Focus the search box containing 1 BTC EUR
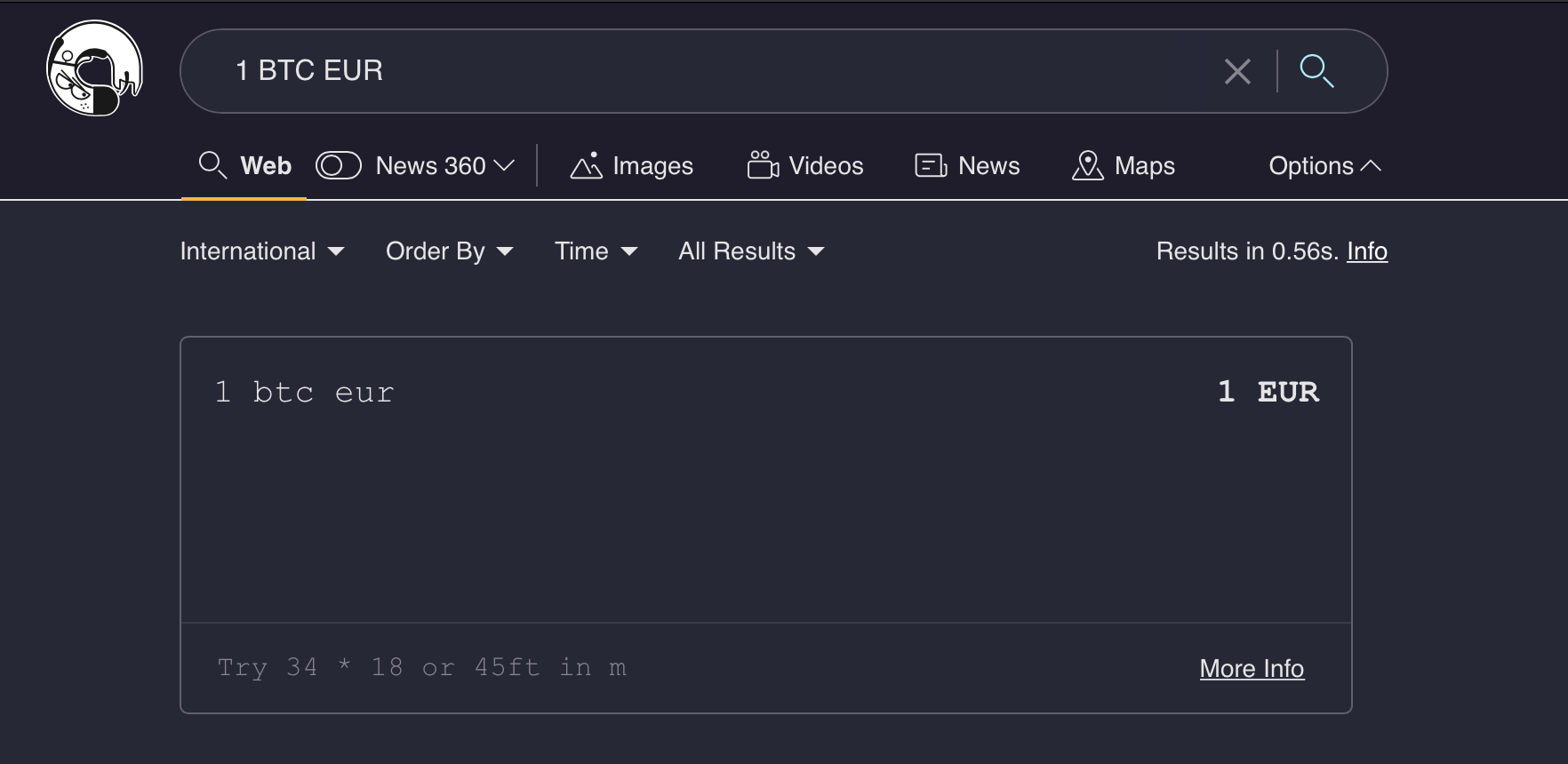1568x764 pixels. [711, 71]
